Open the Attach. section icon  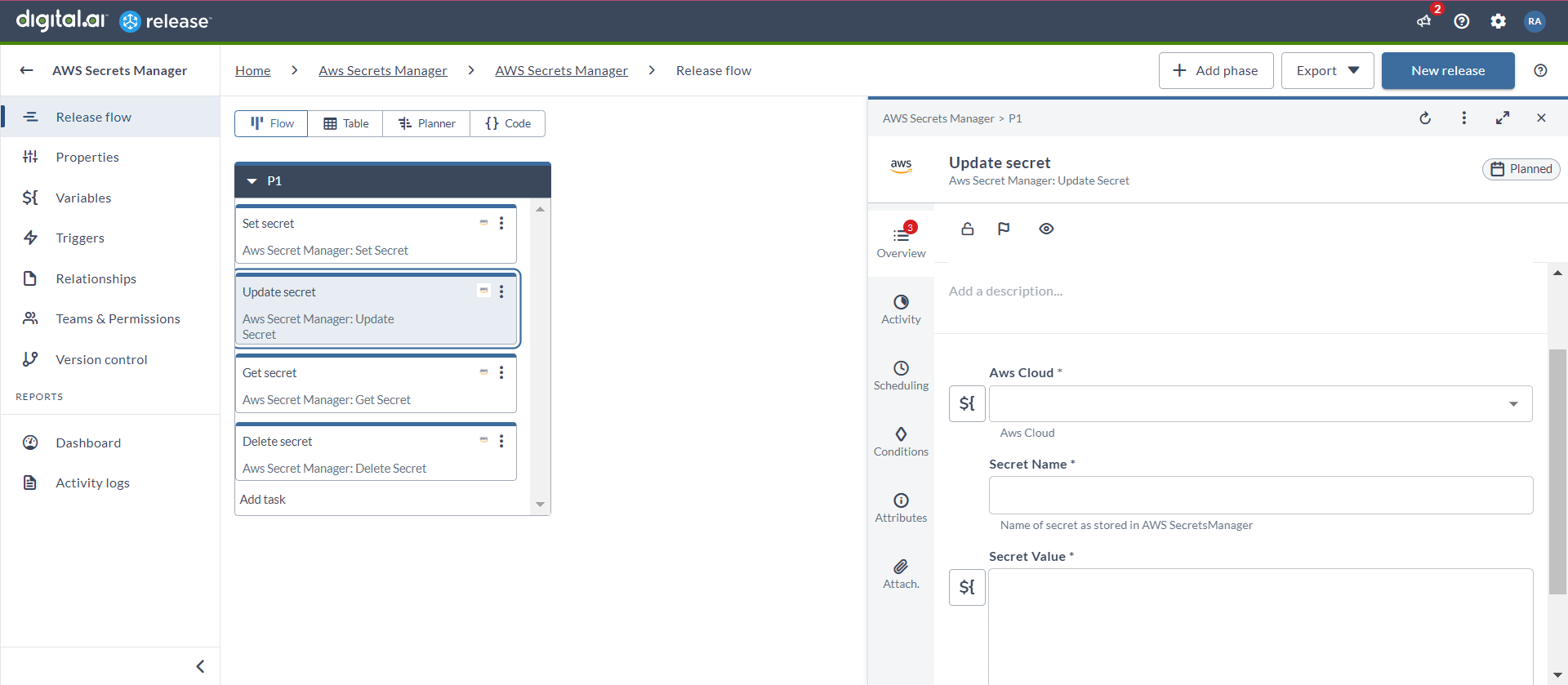[901, 573]
